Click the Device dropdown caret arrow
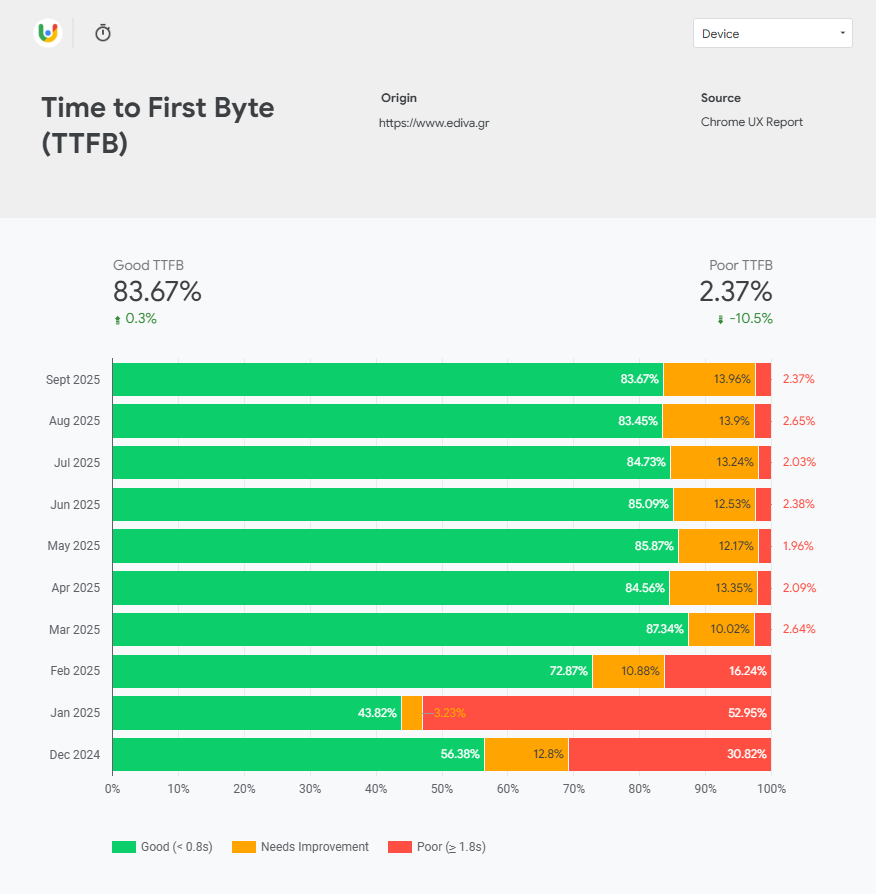This screenshot has width=876, height=894. click(x=841, y=33)
